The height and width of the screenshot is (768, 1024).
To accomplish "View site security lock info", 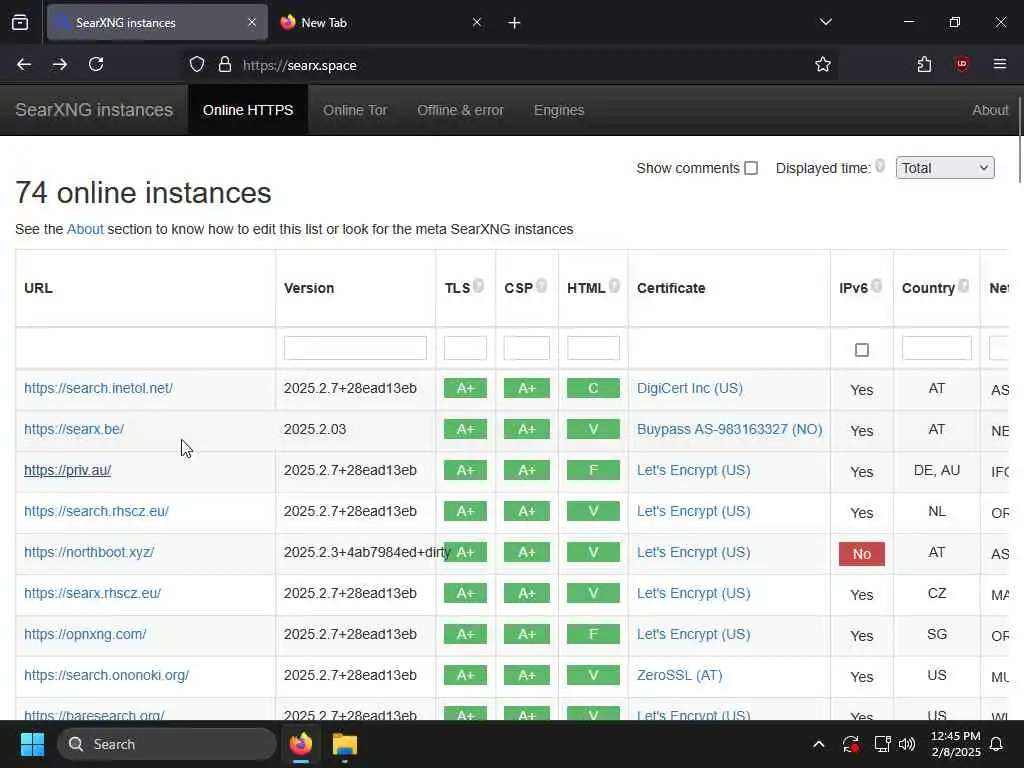I will pyautogui.click(x=225, y=65).
